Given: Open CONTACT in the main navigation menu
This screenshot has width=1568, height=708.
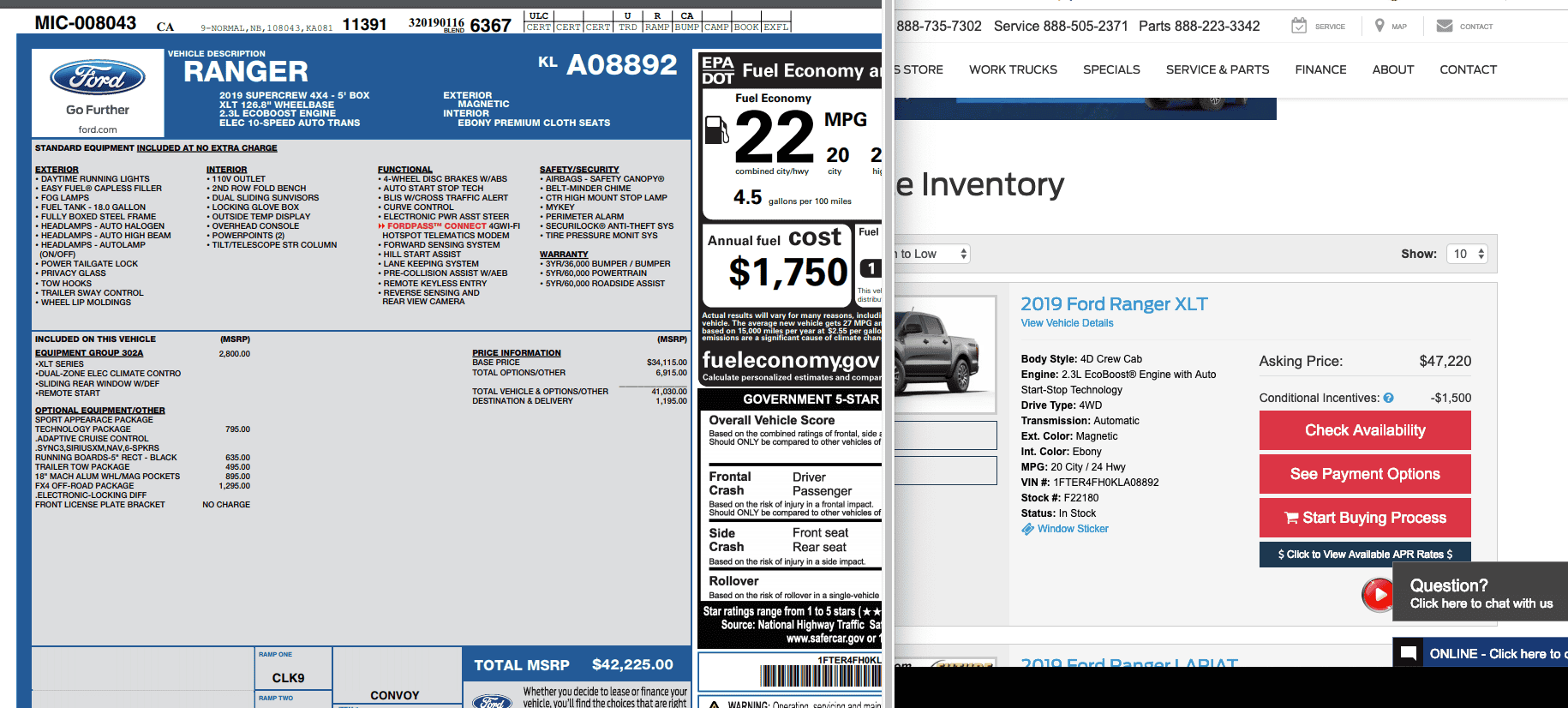Looking at the screenshot, I should 1468,69.
